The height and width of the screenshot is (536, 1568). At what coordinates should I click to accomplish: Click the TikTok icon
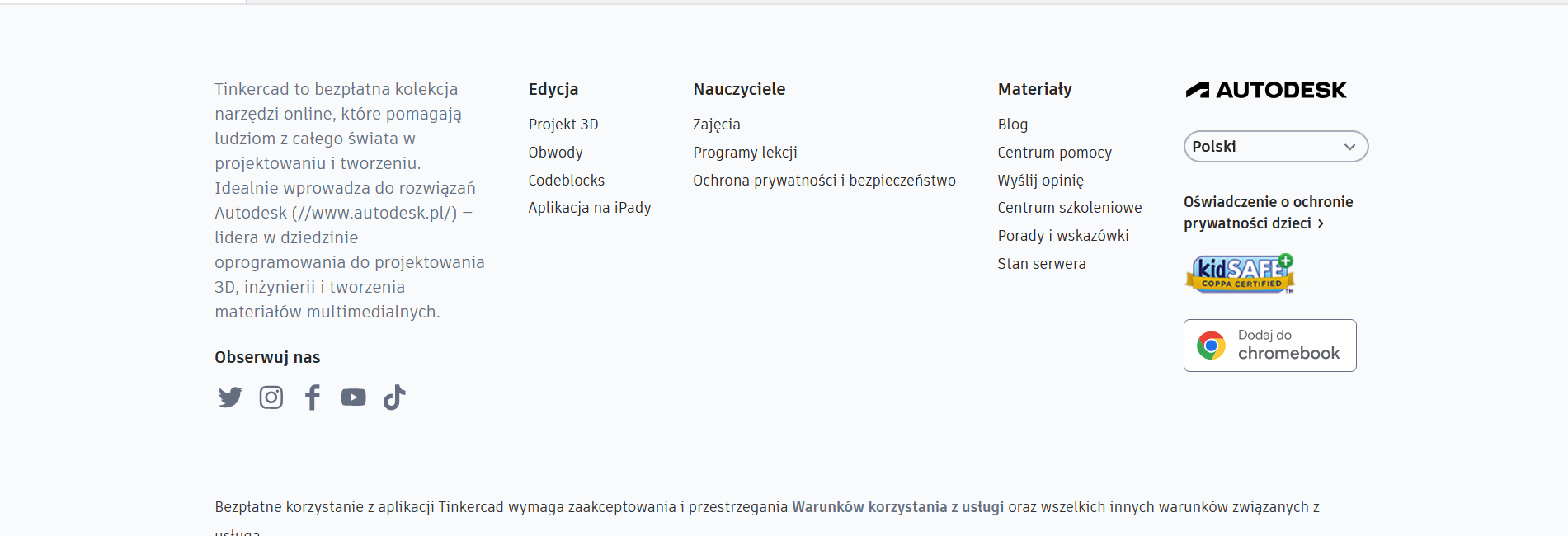click(394, 397)
